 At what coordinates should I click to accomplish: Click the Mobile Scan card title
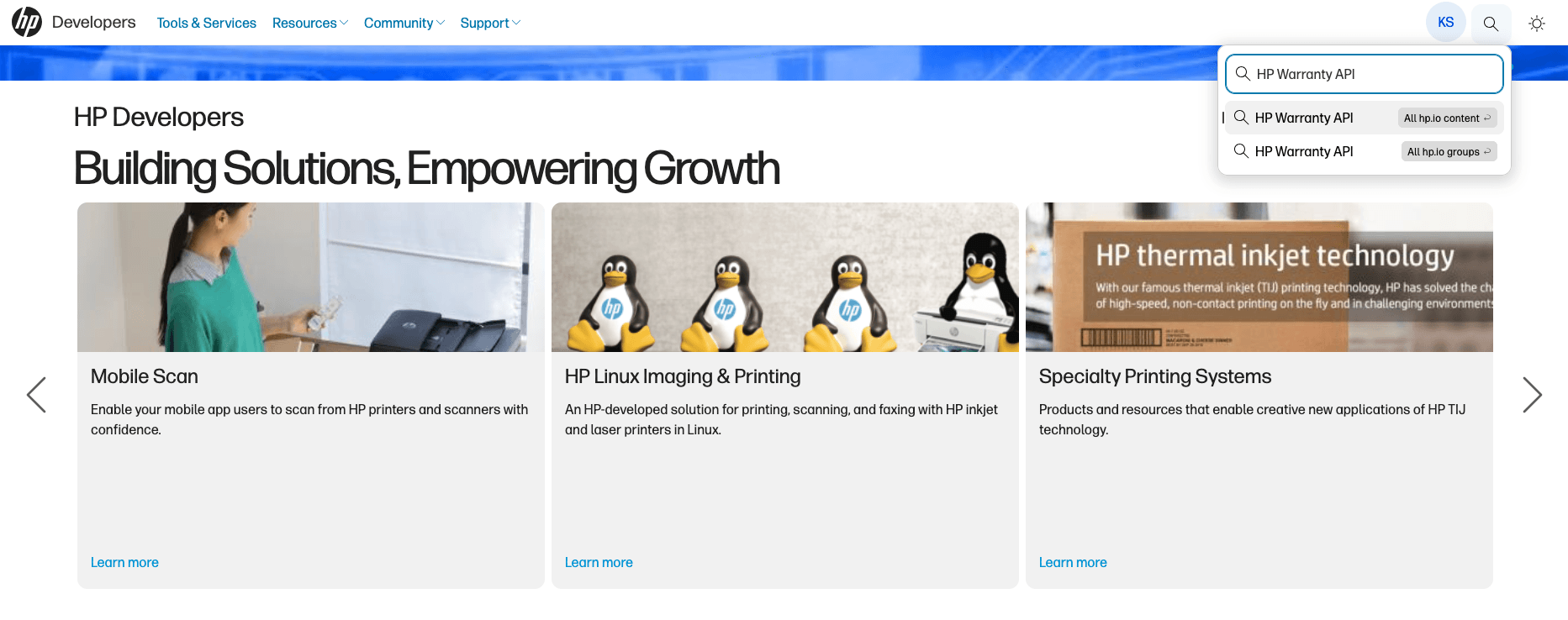pyautogui.click(x=145, y=376)
